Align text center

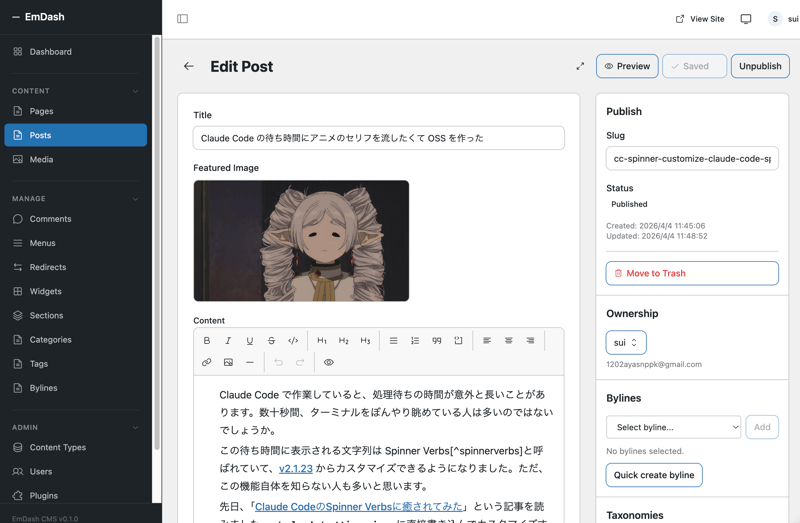pos(509,340)
